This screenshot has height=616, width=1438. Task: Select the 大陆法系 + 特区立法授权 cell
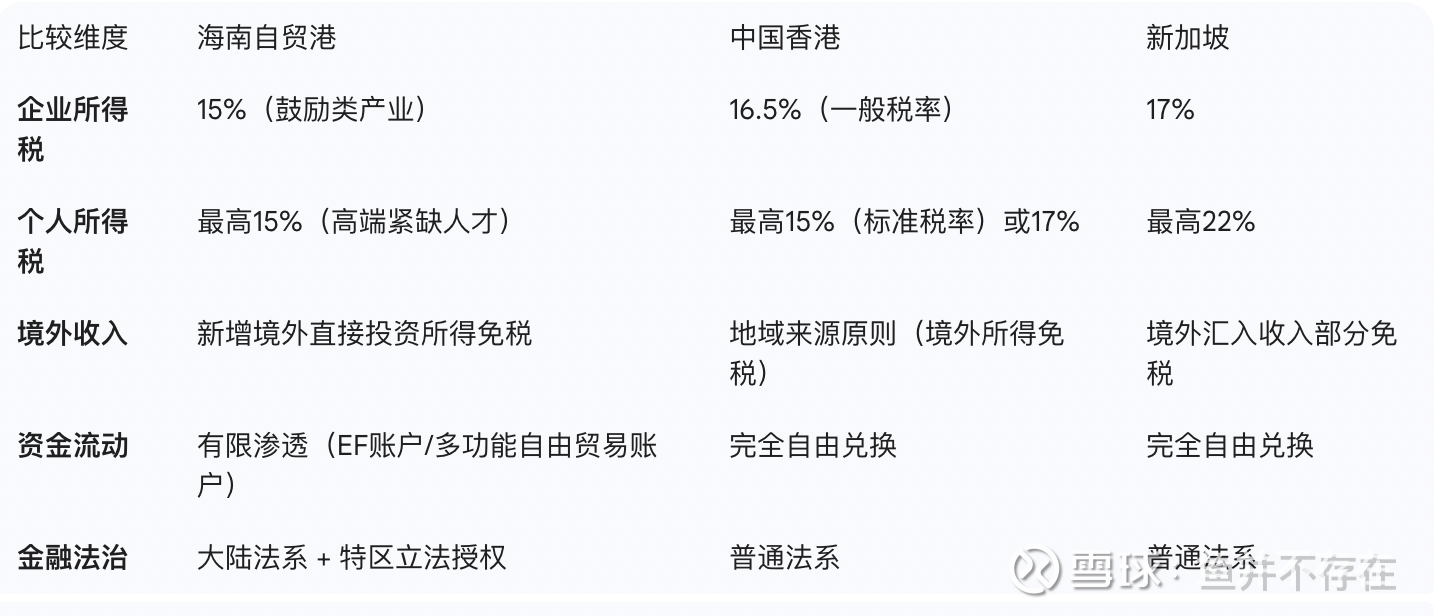coord(352,557)
